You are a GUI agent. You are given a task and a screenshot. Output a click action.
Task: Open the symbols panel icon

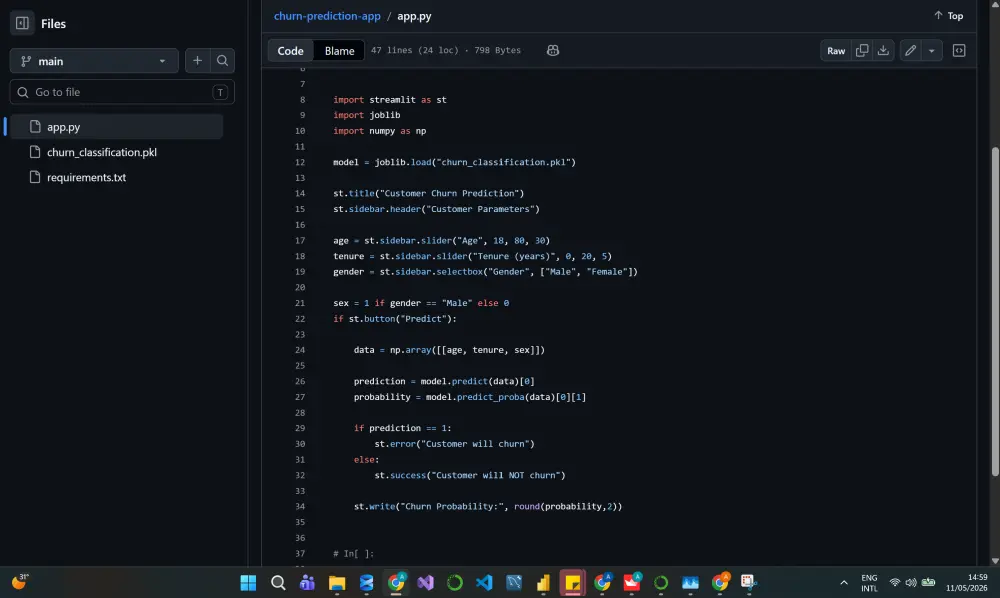[959, 50]
